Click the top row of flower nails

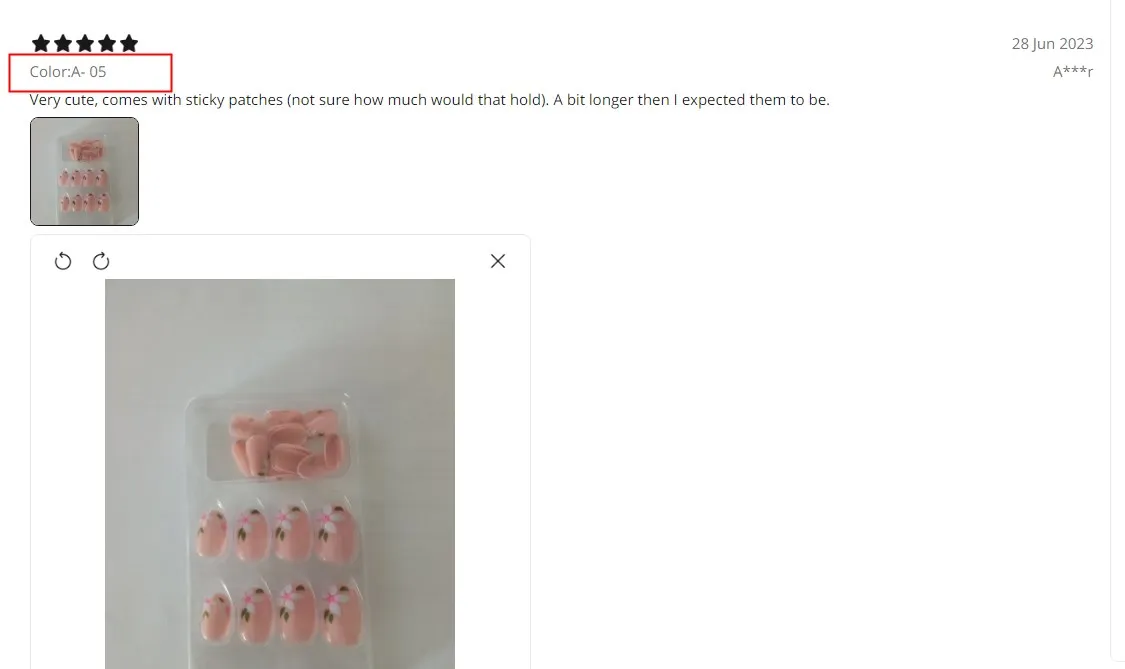(x=278, y=533)
